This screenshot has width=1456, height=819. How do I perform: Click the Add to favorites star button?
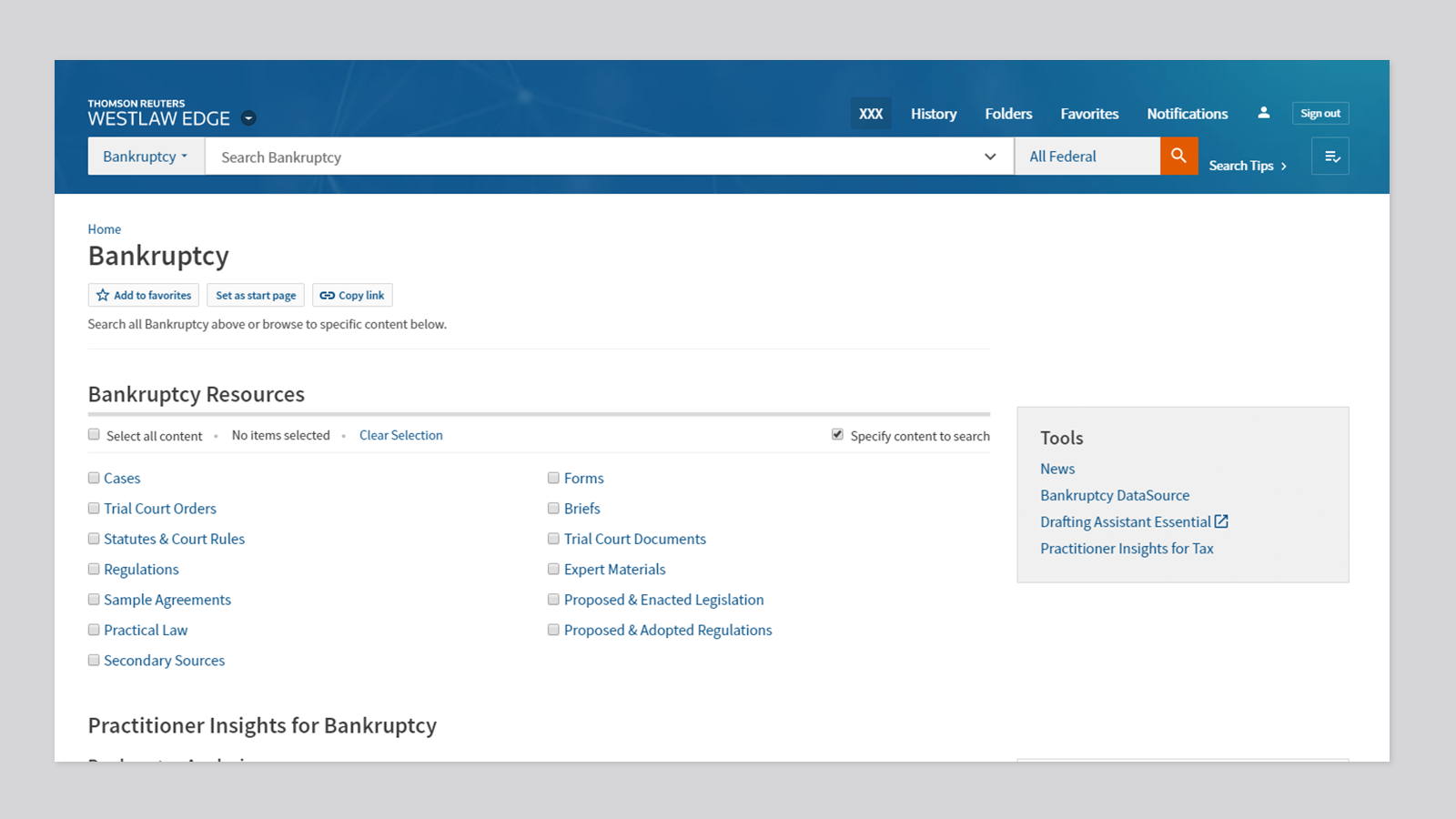(144, 296)
